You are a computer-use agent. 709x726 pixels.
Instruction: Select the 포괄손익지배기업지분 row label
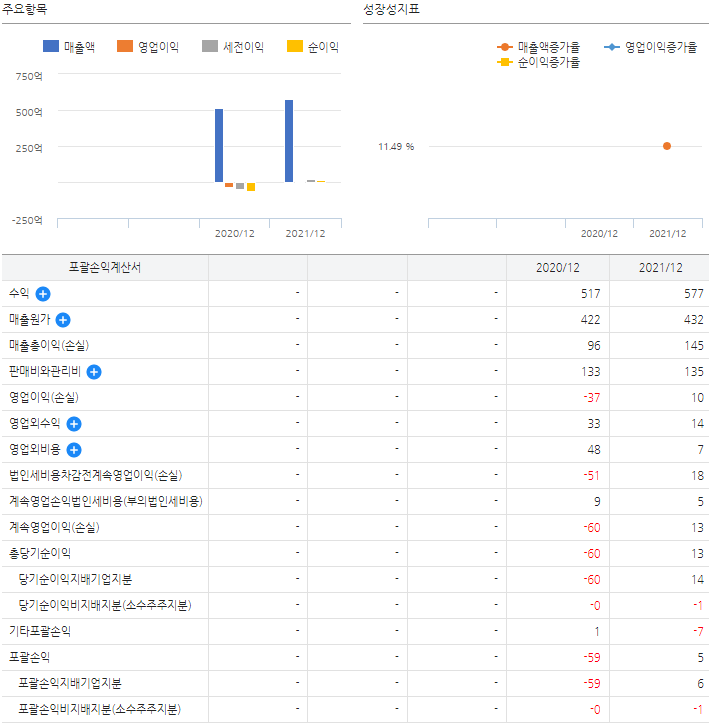70,683
